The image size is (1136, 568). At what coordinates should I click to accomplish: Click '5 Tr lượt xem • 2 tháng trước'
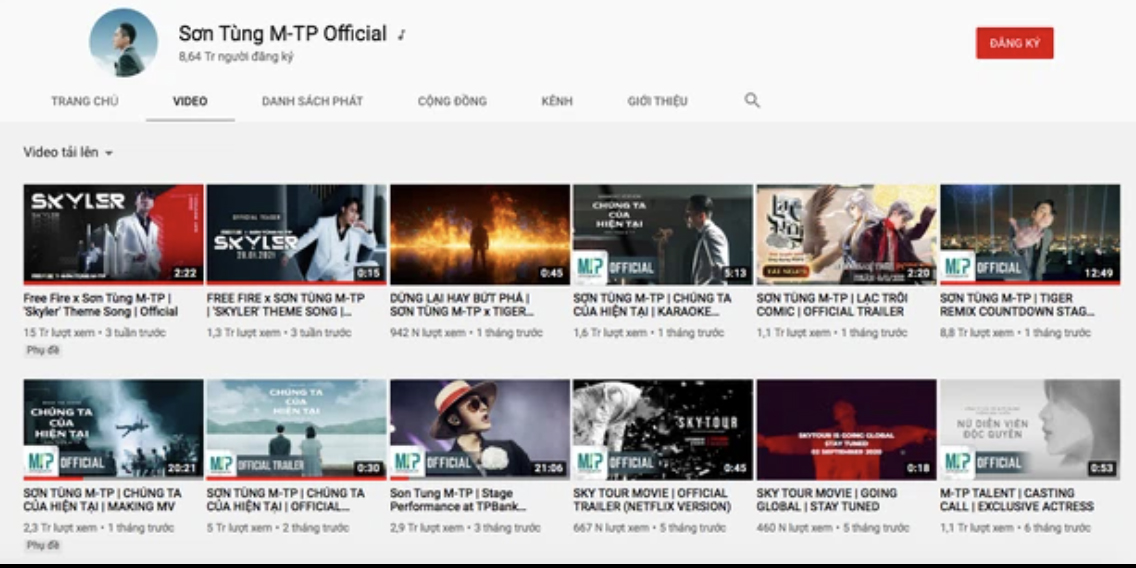[277, 528]
